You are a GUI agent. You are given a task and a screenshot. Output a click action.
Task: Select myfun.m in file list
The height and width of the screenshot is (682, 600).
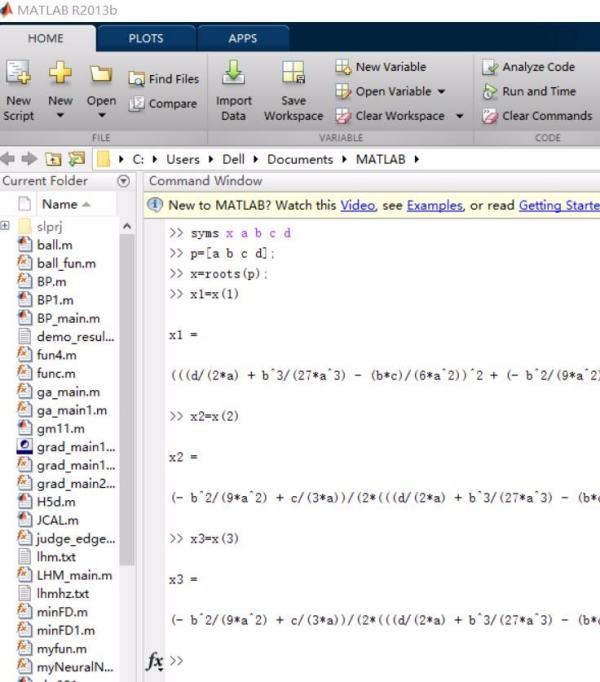coord(62,649)
